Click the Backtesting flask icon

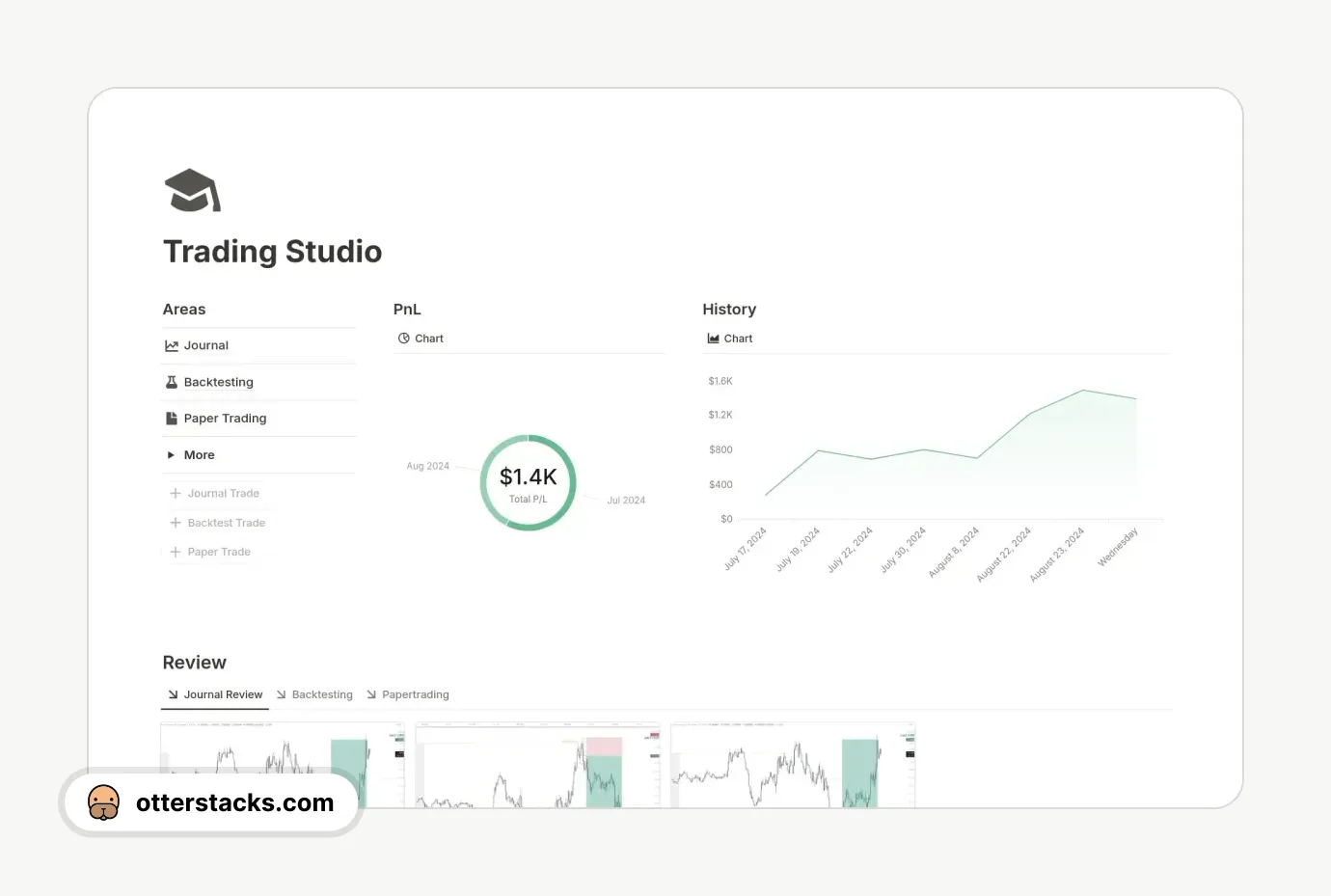coord(172,382)
